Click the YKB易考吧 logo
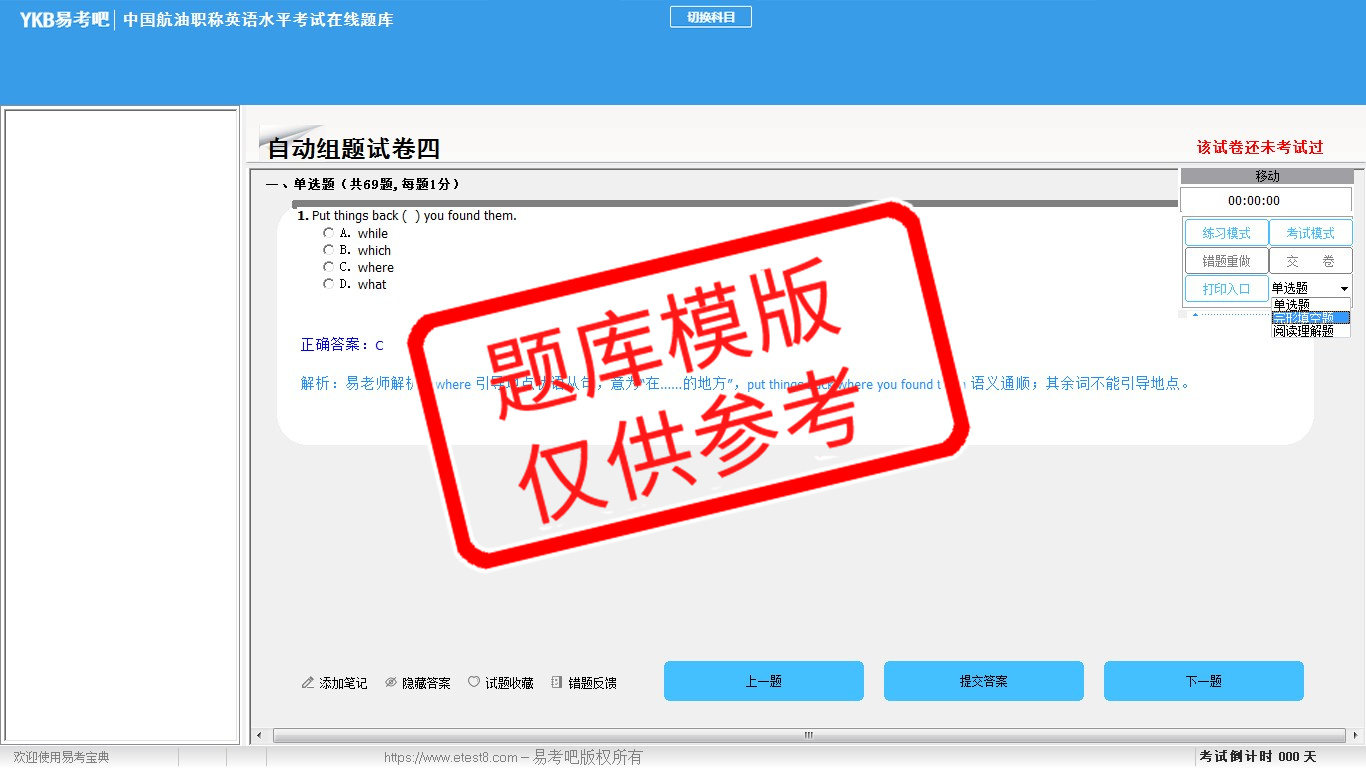The height and width of the screenshot is (768, 1366). click(64, 19)
